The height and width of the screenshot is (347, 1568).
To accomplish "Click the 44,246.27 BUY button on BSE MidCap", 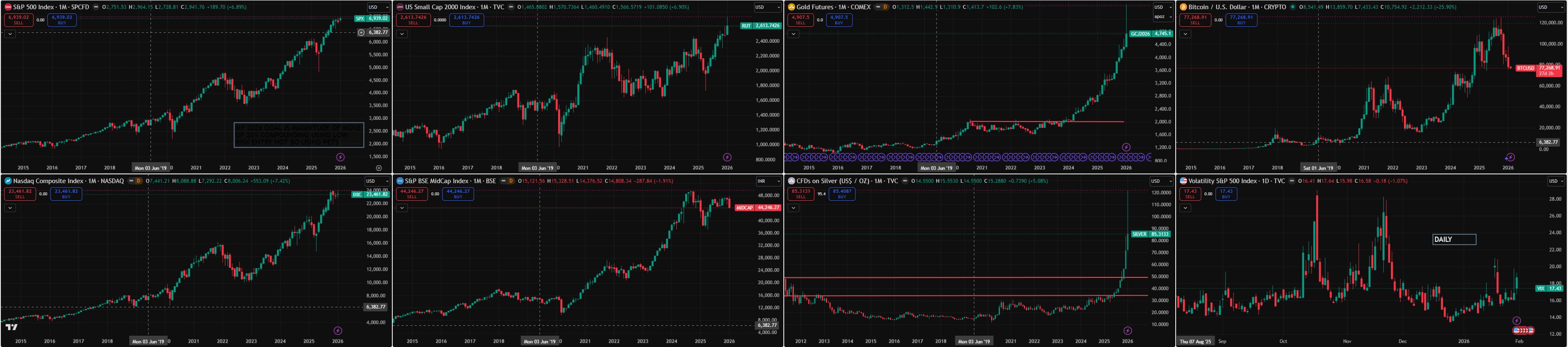I will click(x=458, y=193).
